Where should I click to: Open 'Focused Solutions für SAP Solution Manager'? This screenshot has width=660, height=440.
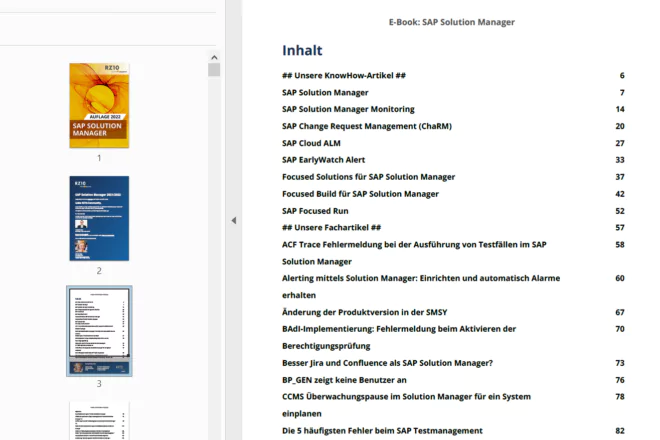click(368, 177)
